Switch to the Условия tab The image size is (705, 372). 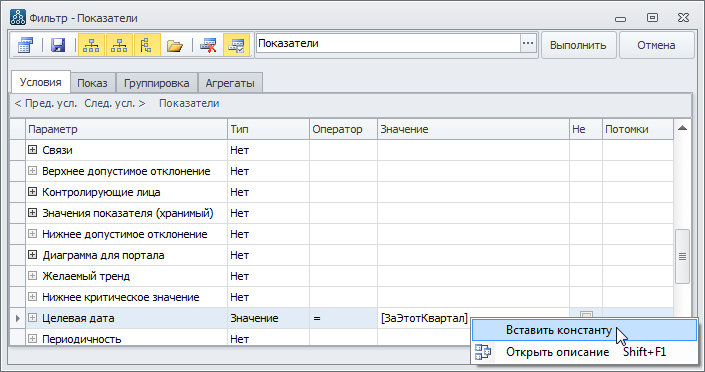point(40,82)
